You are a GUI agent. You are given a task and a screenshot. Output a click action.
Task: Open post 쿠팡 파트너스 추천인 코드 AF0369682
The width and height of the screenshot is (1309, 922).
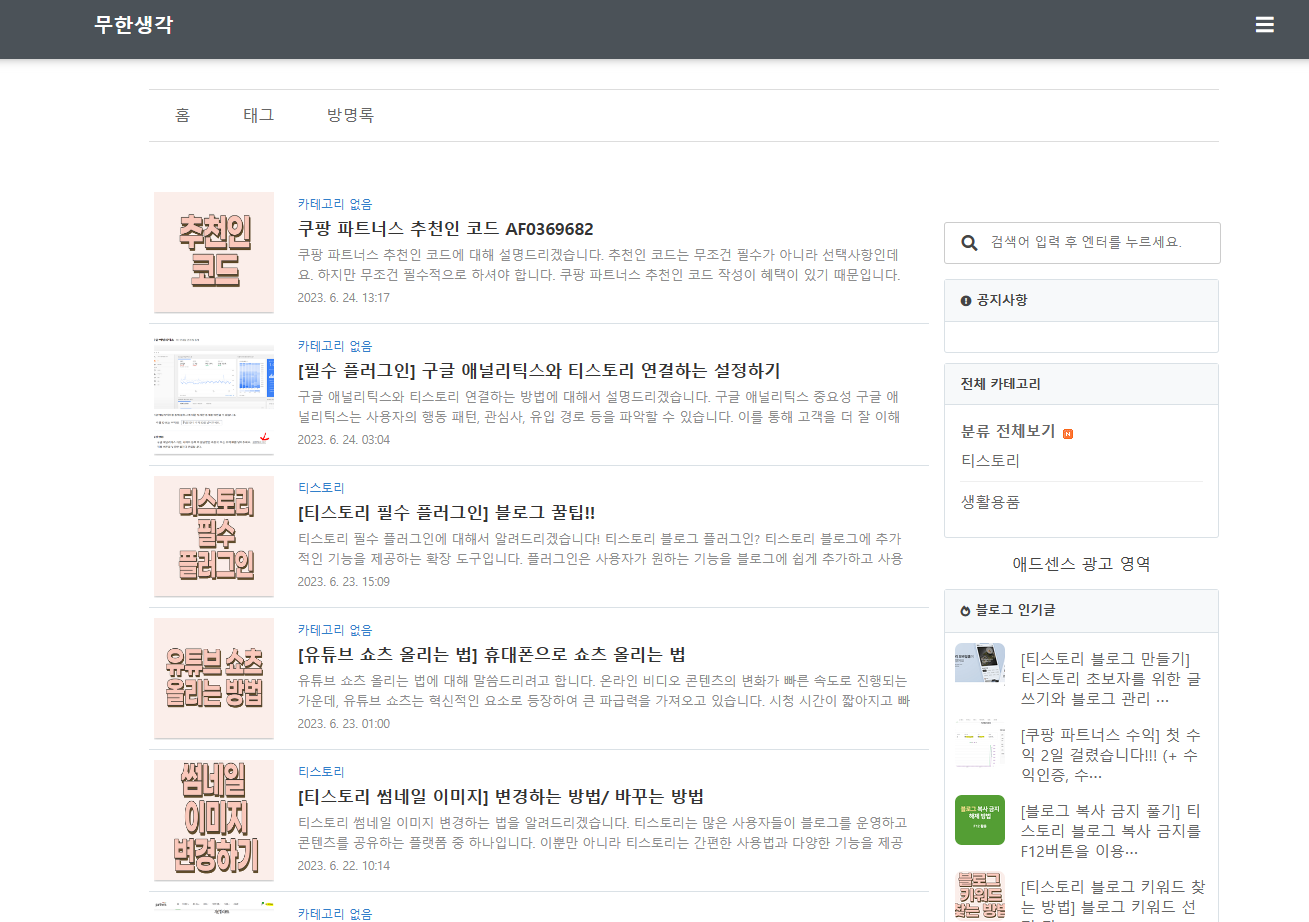click(x=445, y=228)
